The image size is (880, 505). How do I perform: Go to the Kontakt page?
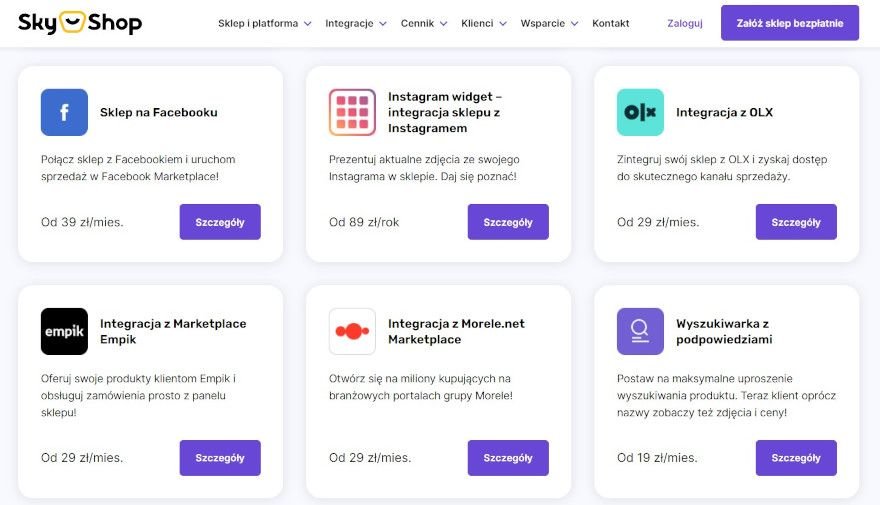(x=611, y=23)
